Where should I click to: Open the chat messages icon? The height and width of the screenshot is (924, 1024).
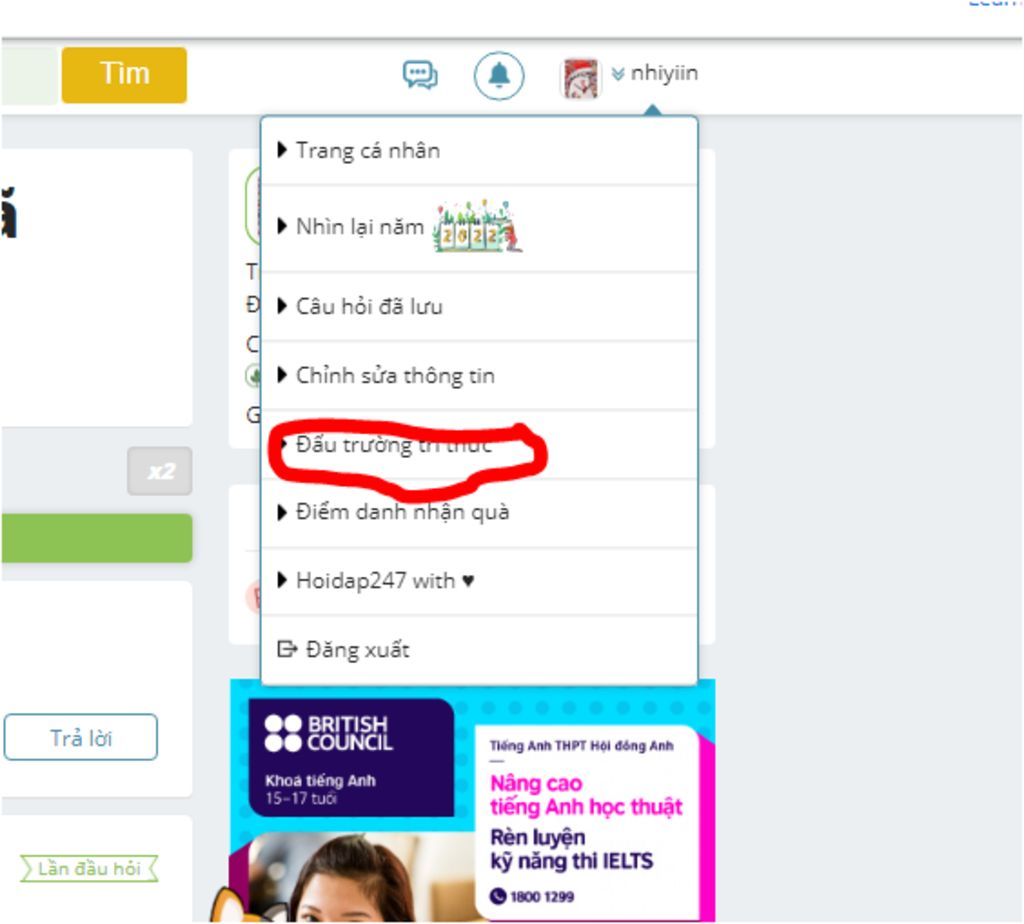420,75
